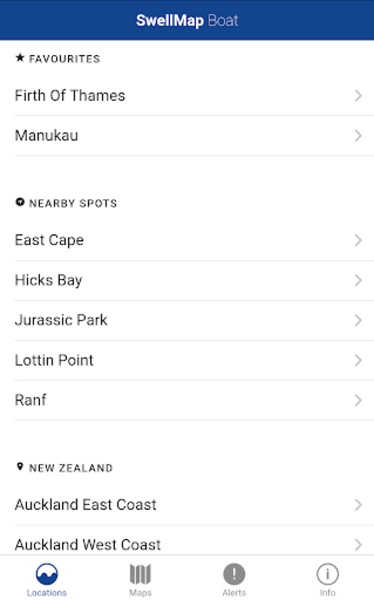Switch to the Alerts tab label
This screenshot has height=600, width=374.
click(x=234, y=592)
